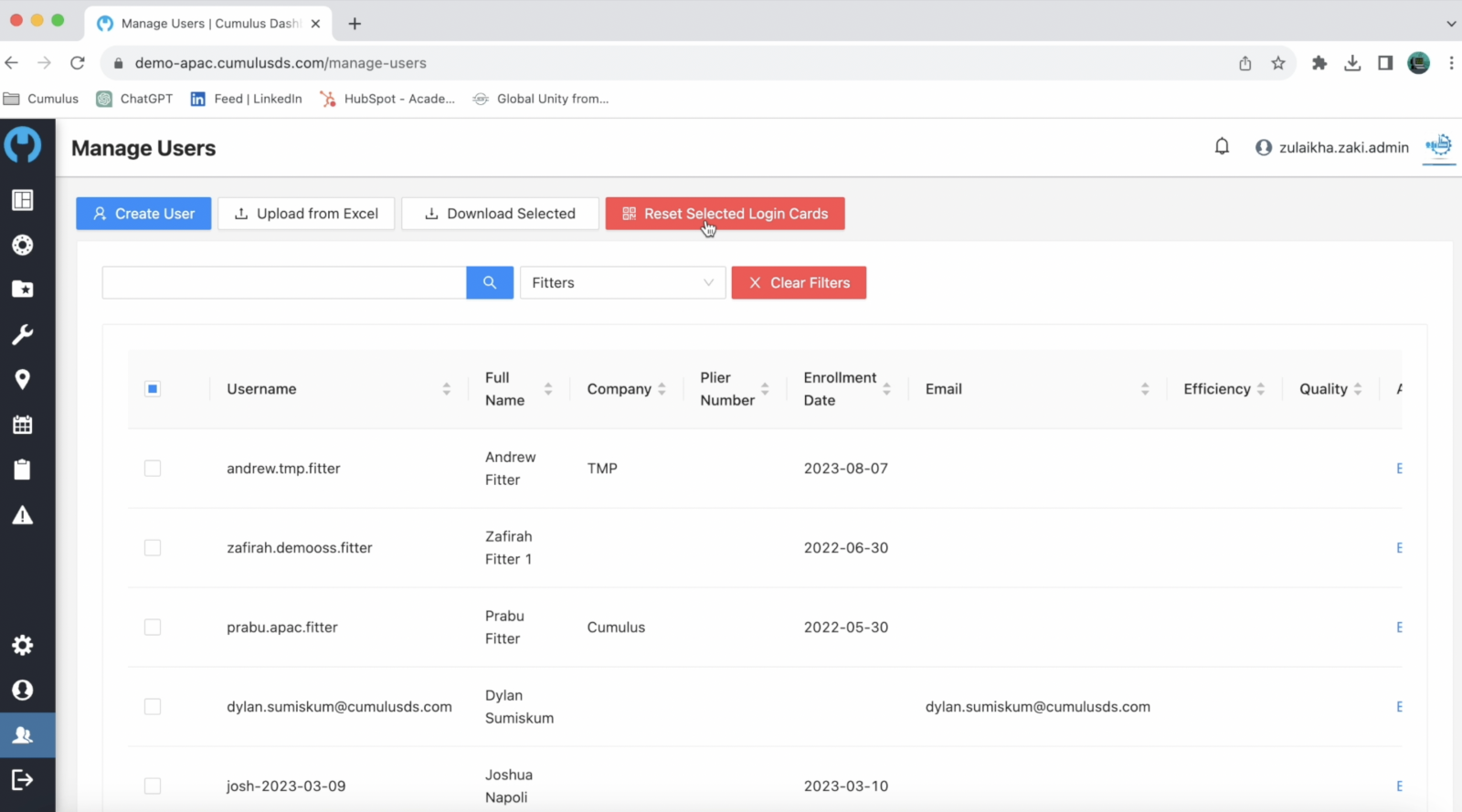Image resolution: width=1462 pixels, height=812 pixels.
Task: Click Reset Selected Login Cards button
Action: coord(725,214)
